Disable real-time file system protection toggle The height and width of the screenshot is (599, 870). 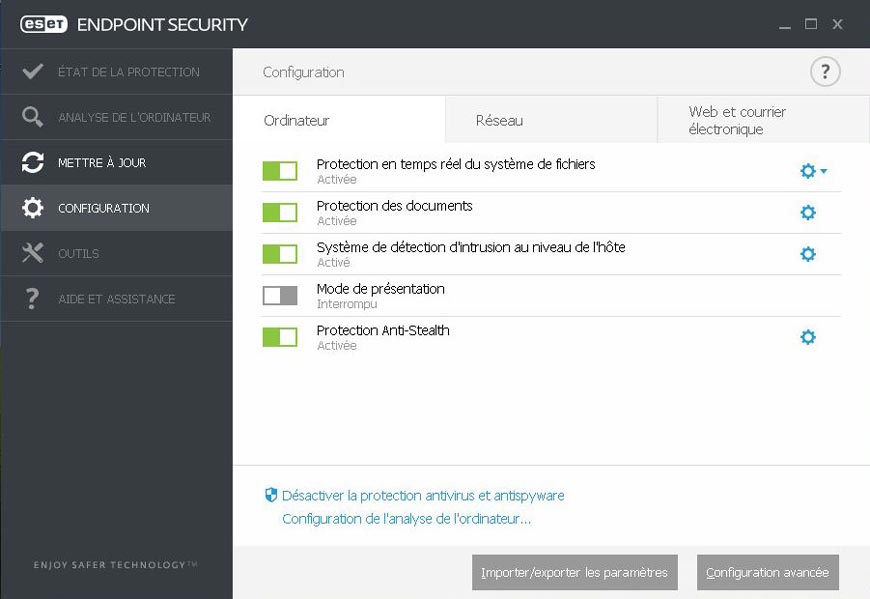tap(280, 171)
